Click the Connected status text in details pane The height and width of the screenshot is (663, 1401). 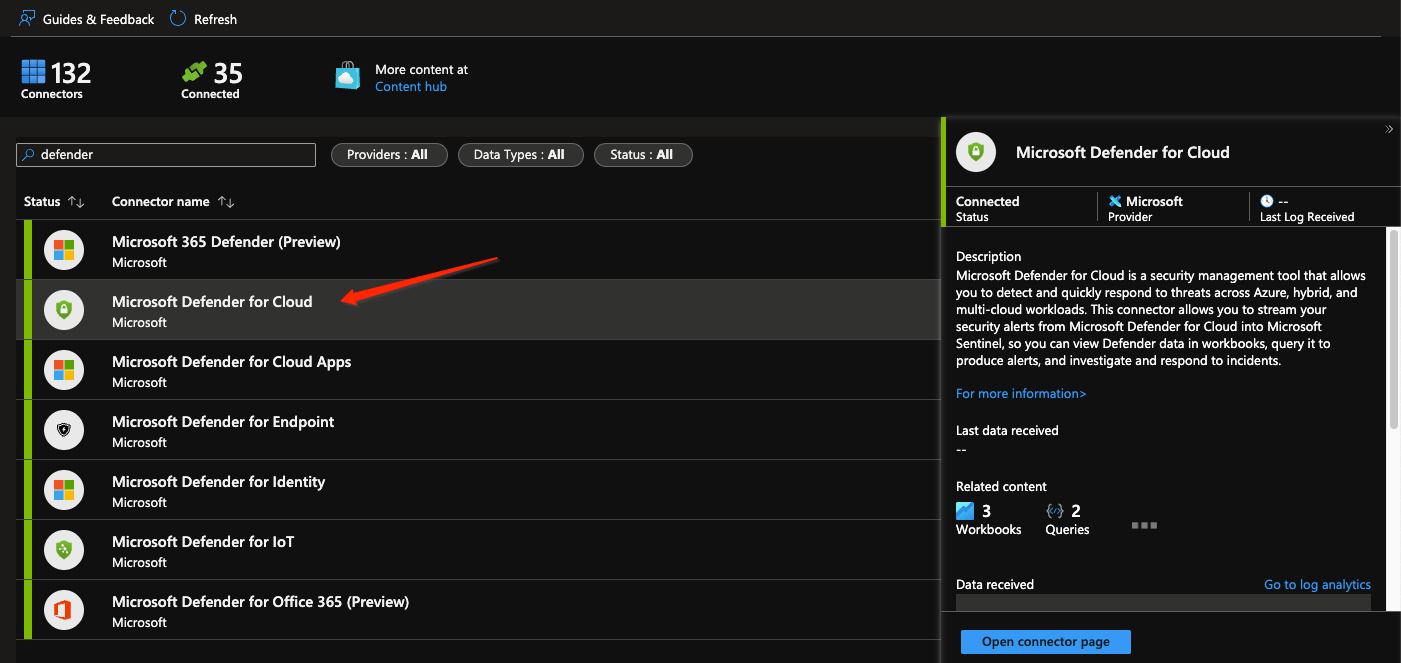tap(988, 201)
